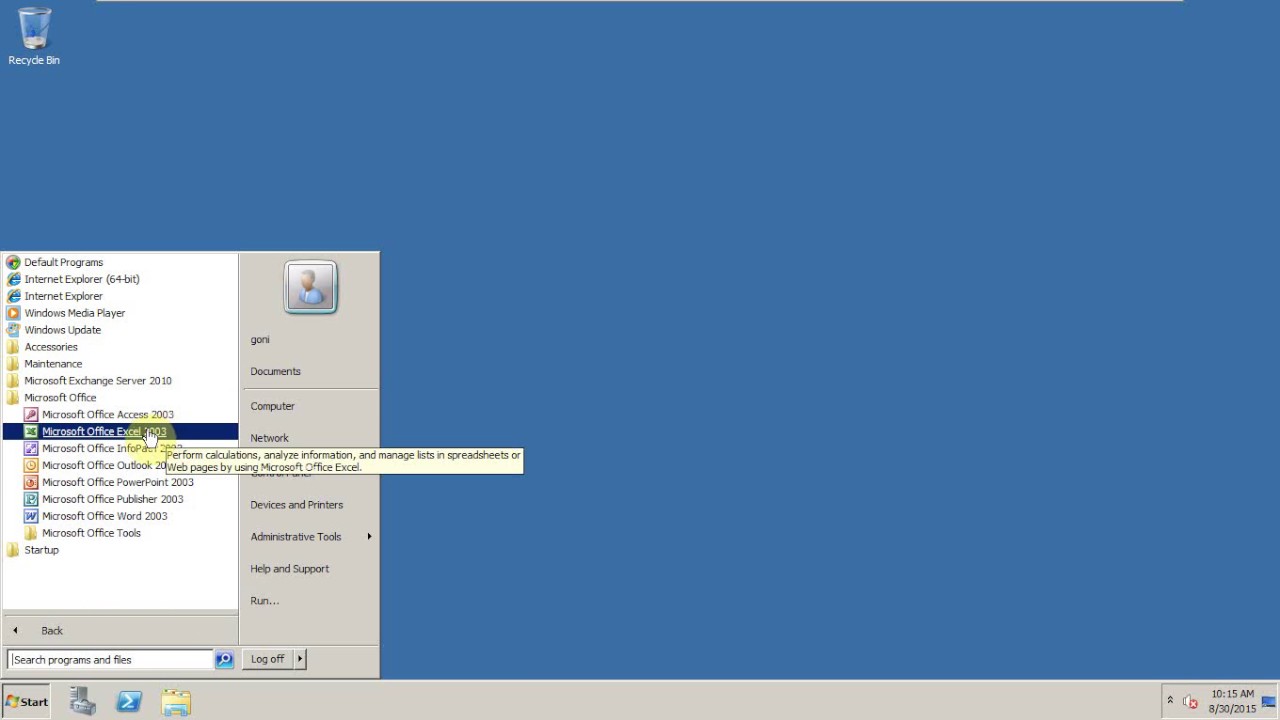Open Network from the Start menu
Screen dimensions: 1280x720
coord(269,438)
